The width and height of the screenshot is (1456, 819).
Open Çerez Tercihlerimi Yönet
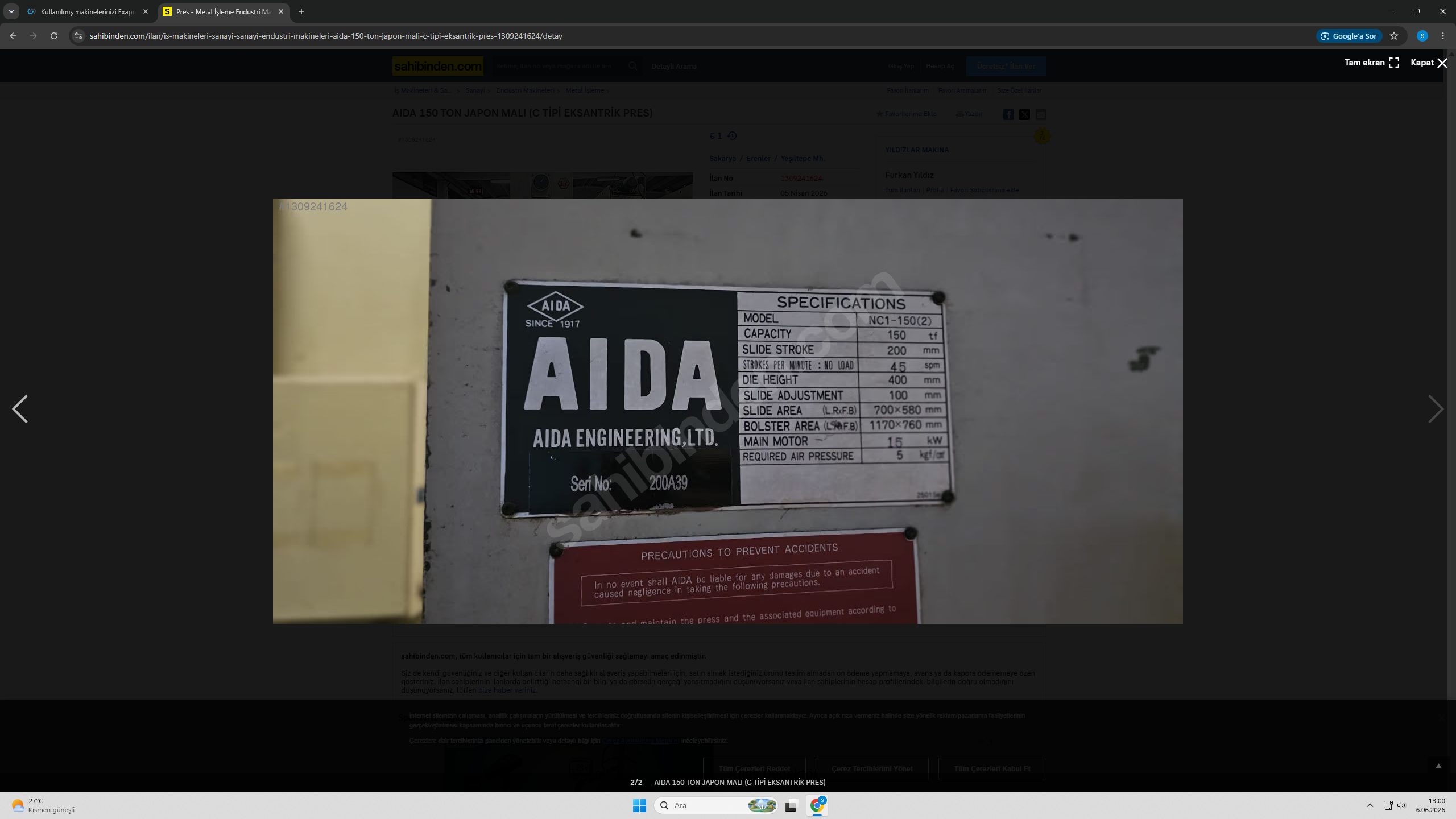[x=872, y=769]
